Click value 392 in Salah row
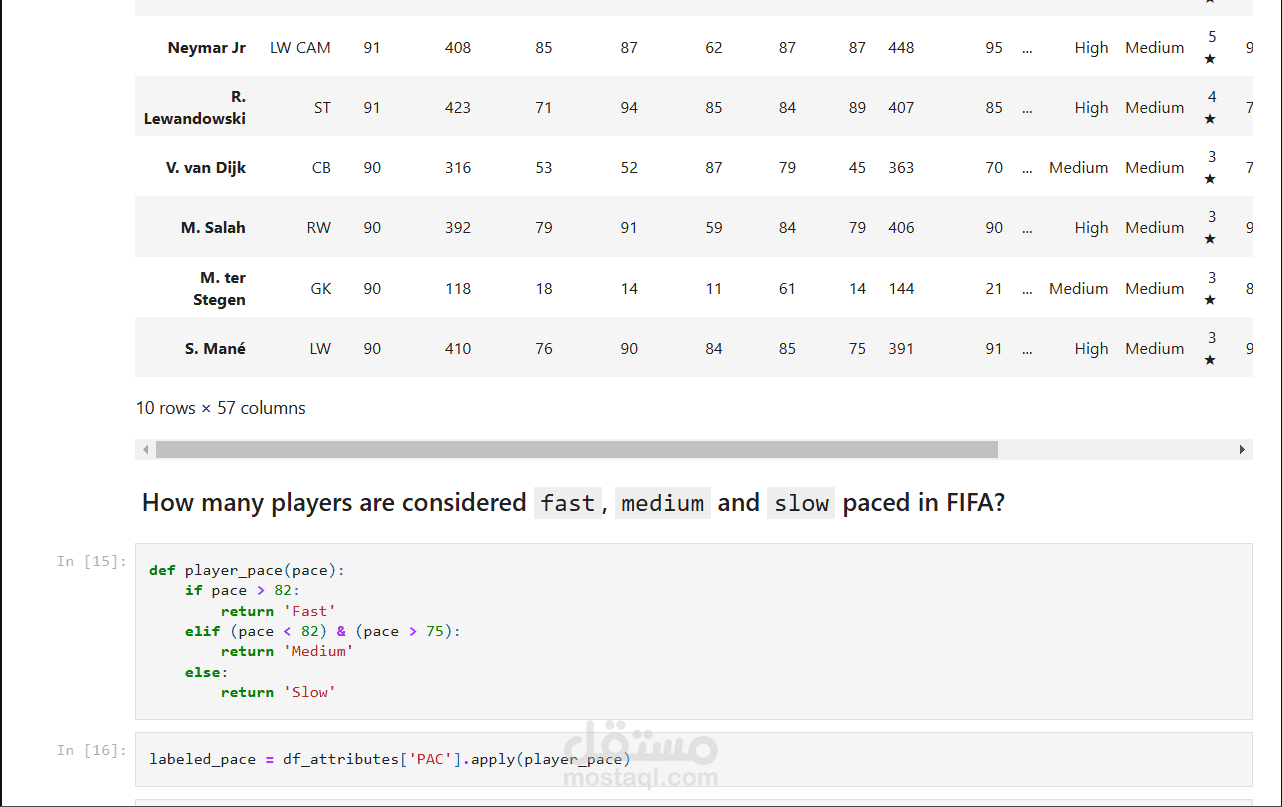Image resolution: width=1282 pixels, height=807 pixels. 458,227
